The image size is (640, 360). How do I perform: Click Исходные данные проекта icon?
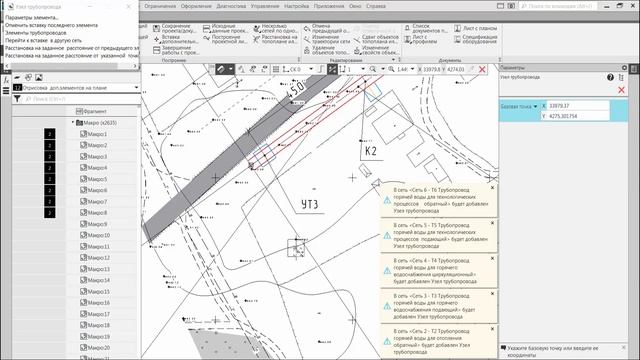point(207,28)
